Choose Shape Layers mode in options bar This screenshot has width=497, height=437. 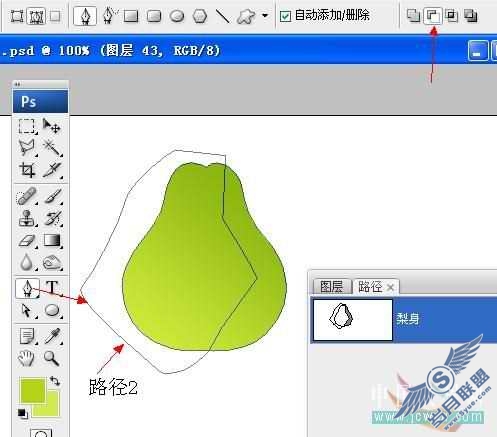pyautogui.click(x=17, y=16)
